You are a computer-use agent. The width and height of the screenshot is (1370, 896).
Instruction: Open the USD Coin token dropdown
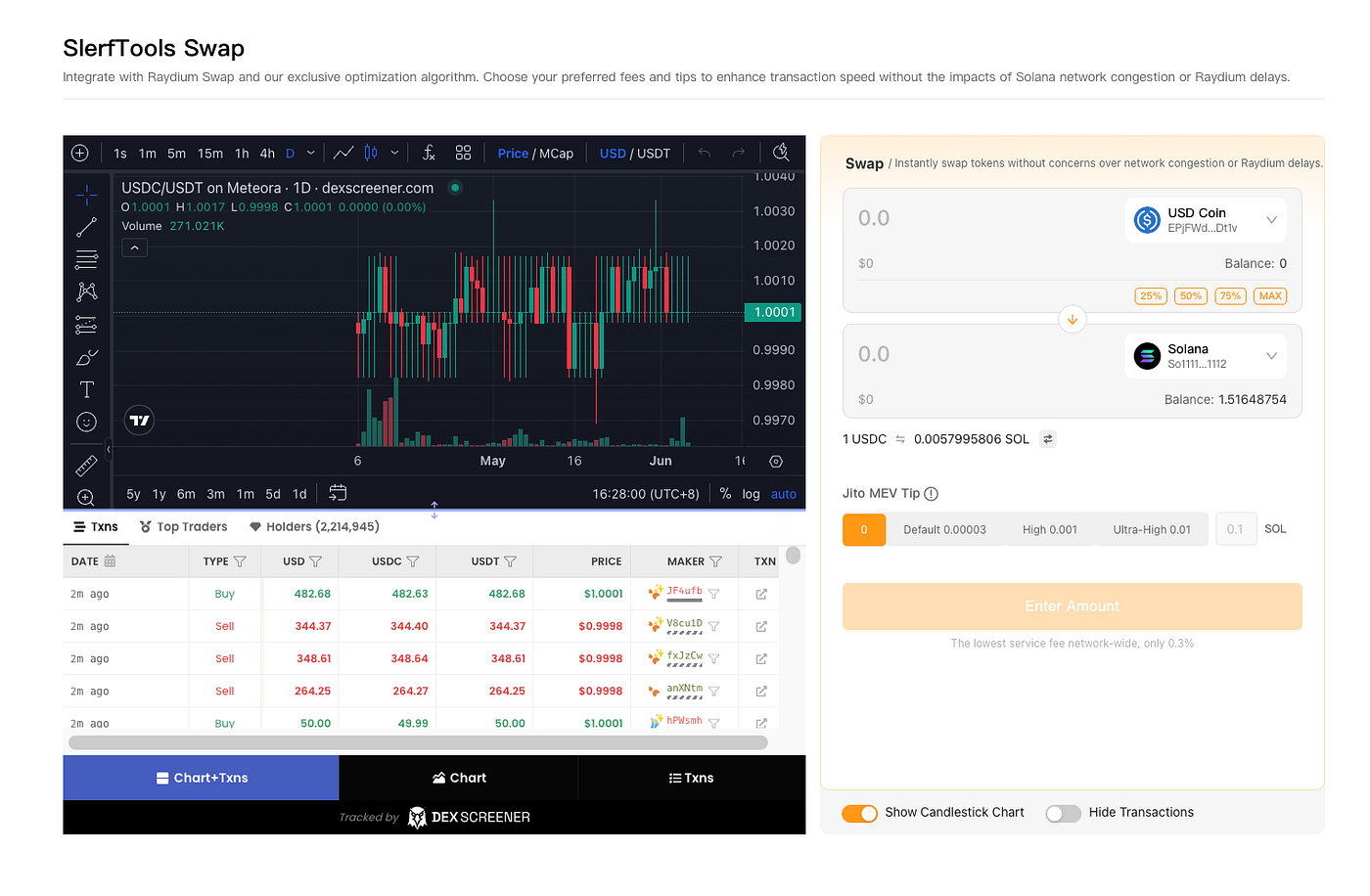click(x=1206, y=220)
